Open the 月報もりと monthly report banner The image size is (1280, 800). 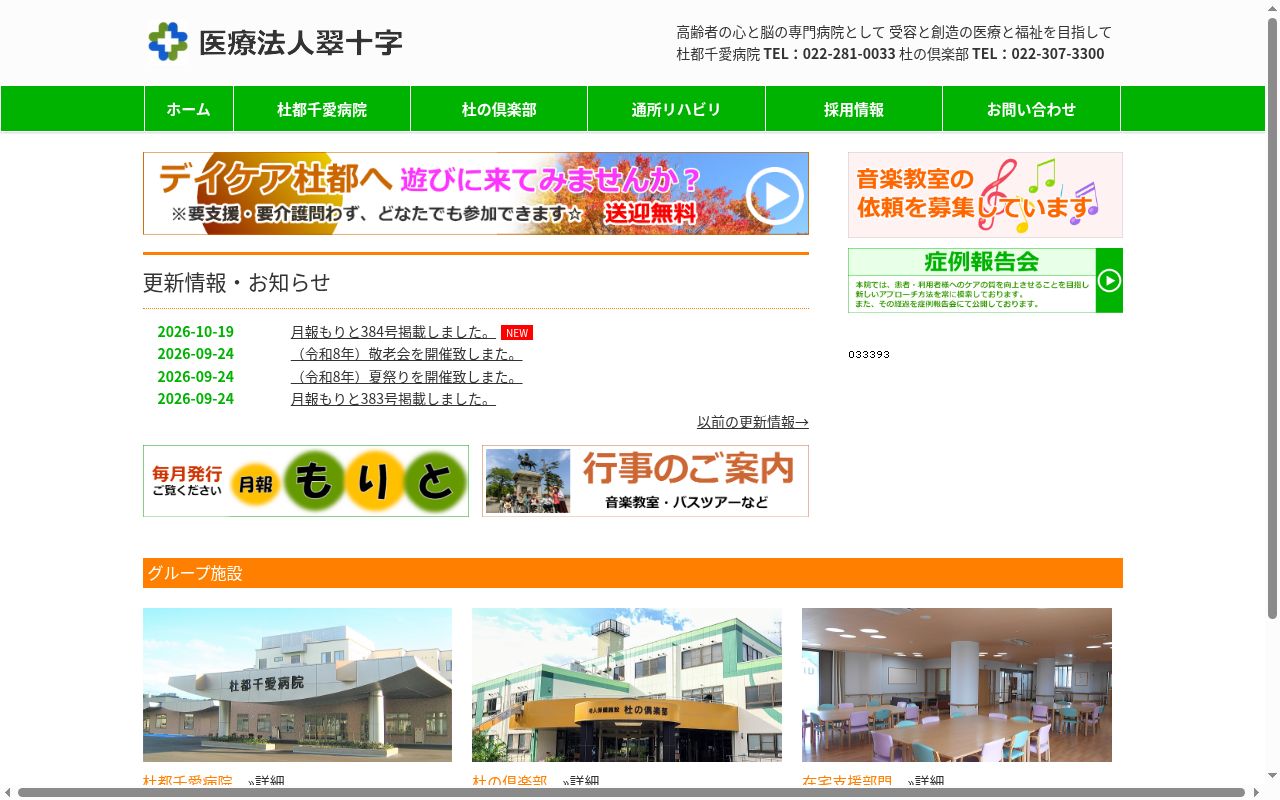point(306,481)
